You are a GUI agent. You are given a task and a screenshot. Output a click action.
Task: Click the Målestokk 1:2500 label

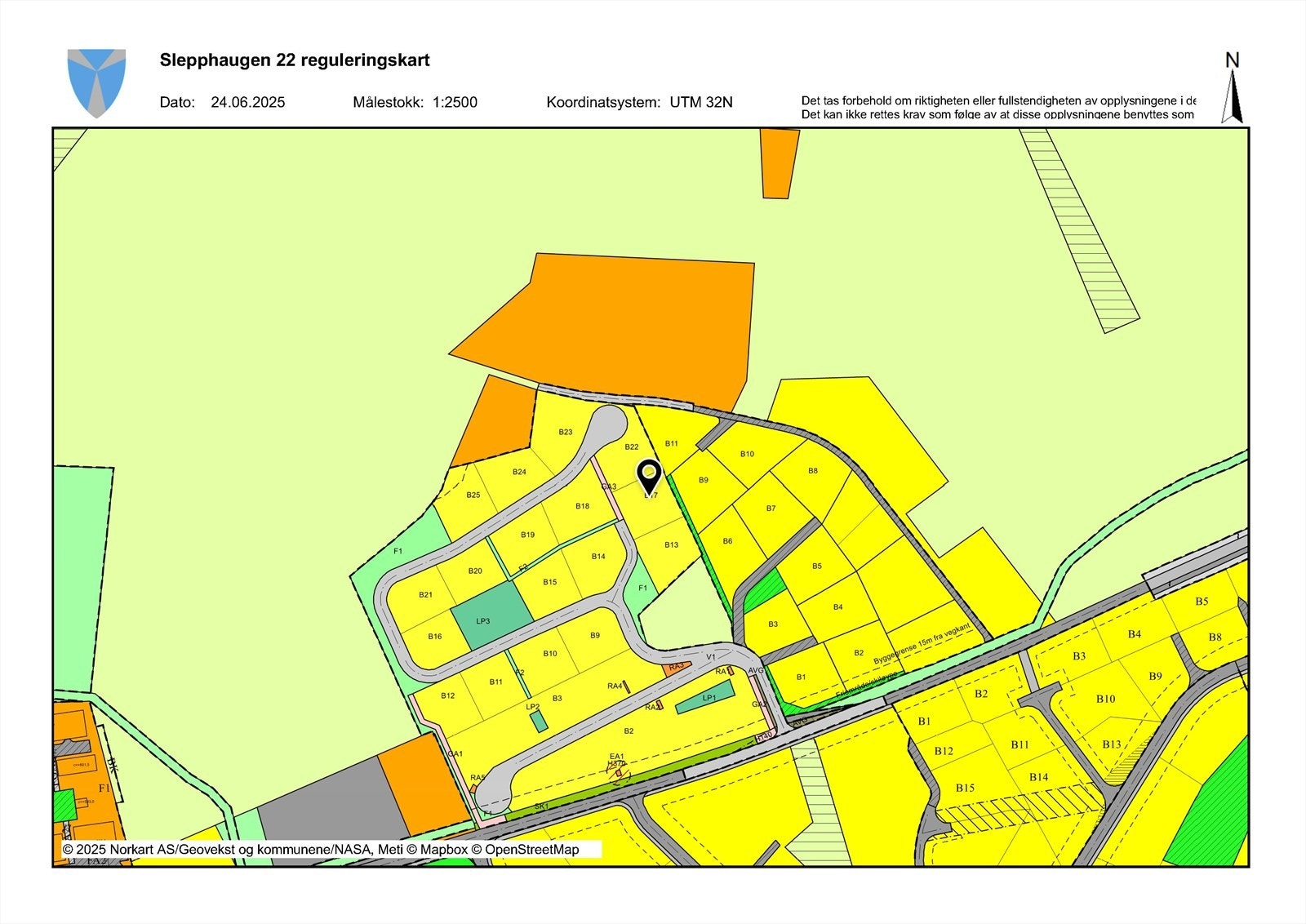416,103
